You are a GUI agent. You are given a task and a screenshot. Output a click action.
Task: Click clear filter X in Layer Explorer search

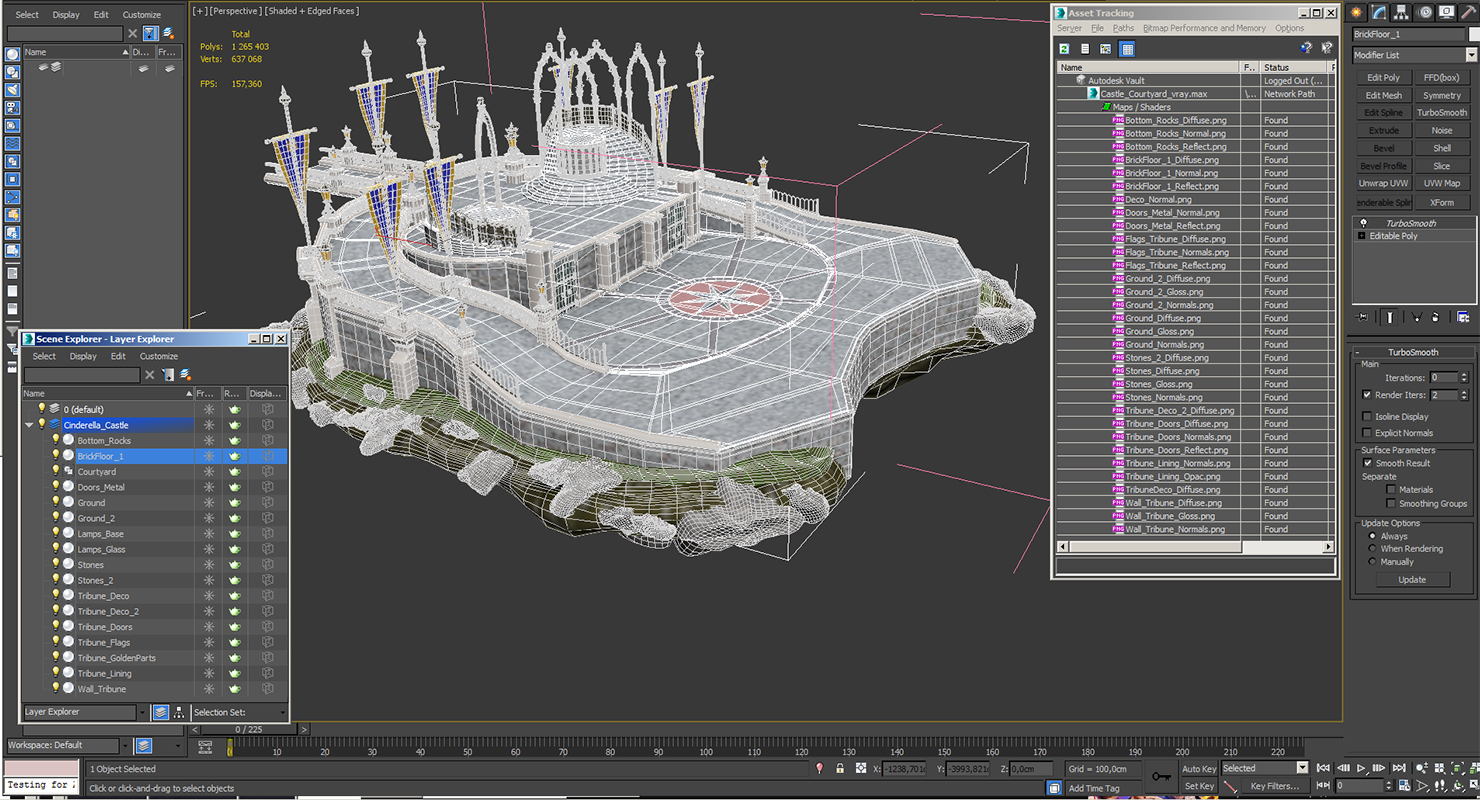[150, 375]
